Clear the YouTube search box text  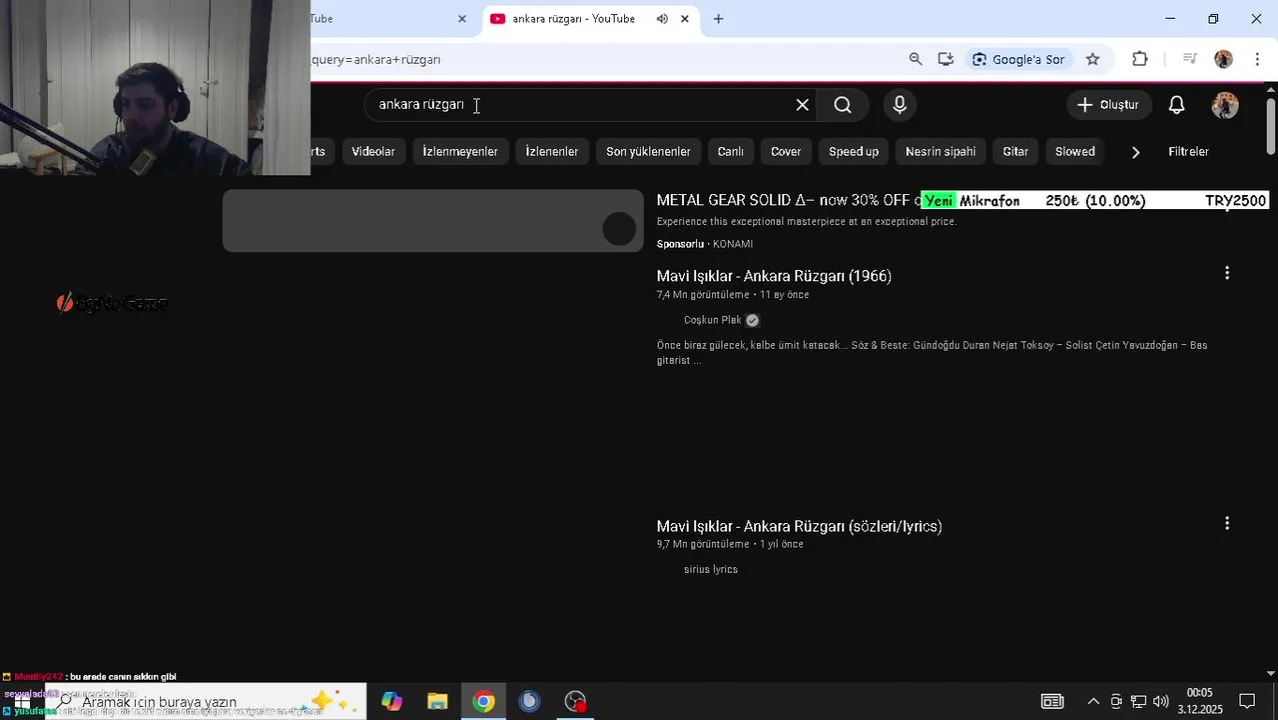tap(802, 105)
